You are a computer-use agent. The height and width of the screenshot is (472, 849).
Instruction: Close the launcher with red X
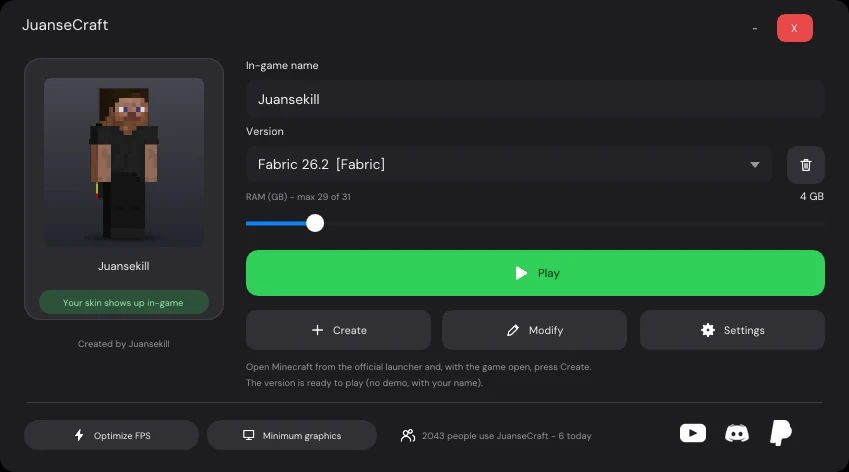tap(794, 28)
